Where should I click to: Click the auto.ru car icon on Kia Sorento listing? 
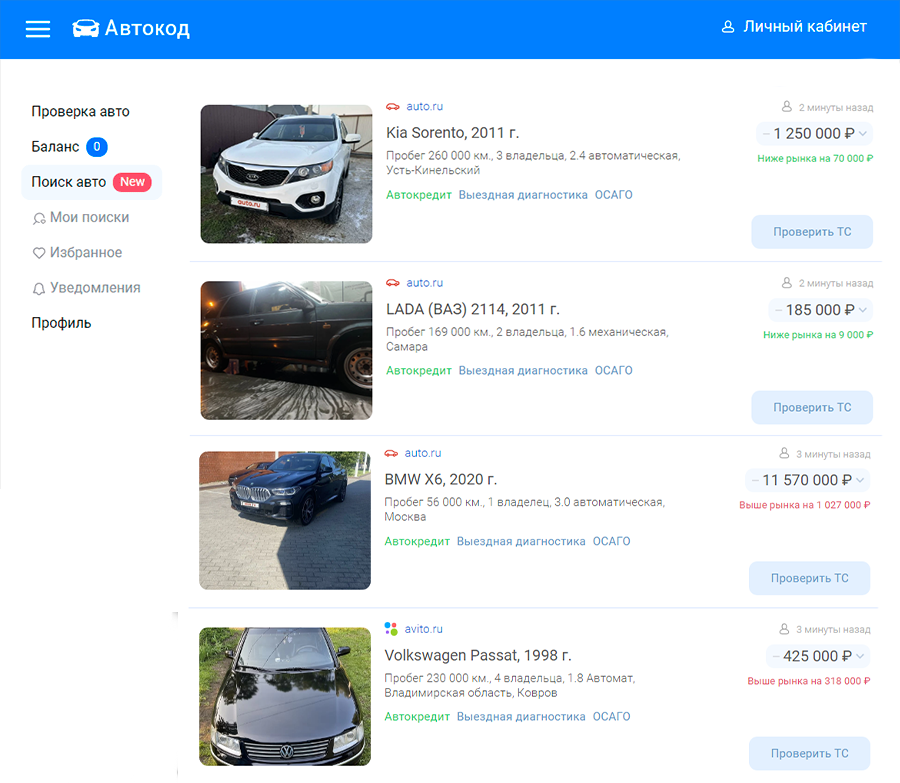point(393,107)
